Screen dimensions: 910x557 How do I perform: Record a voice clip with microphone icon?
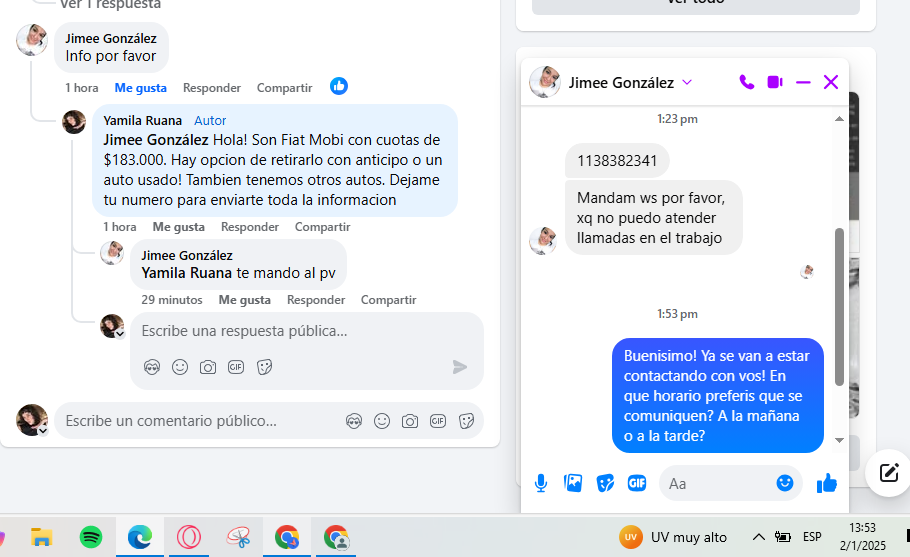click(540, 483)
